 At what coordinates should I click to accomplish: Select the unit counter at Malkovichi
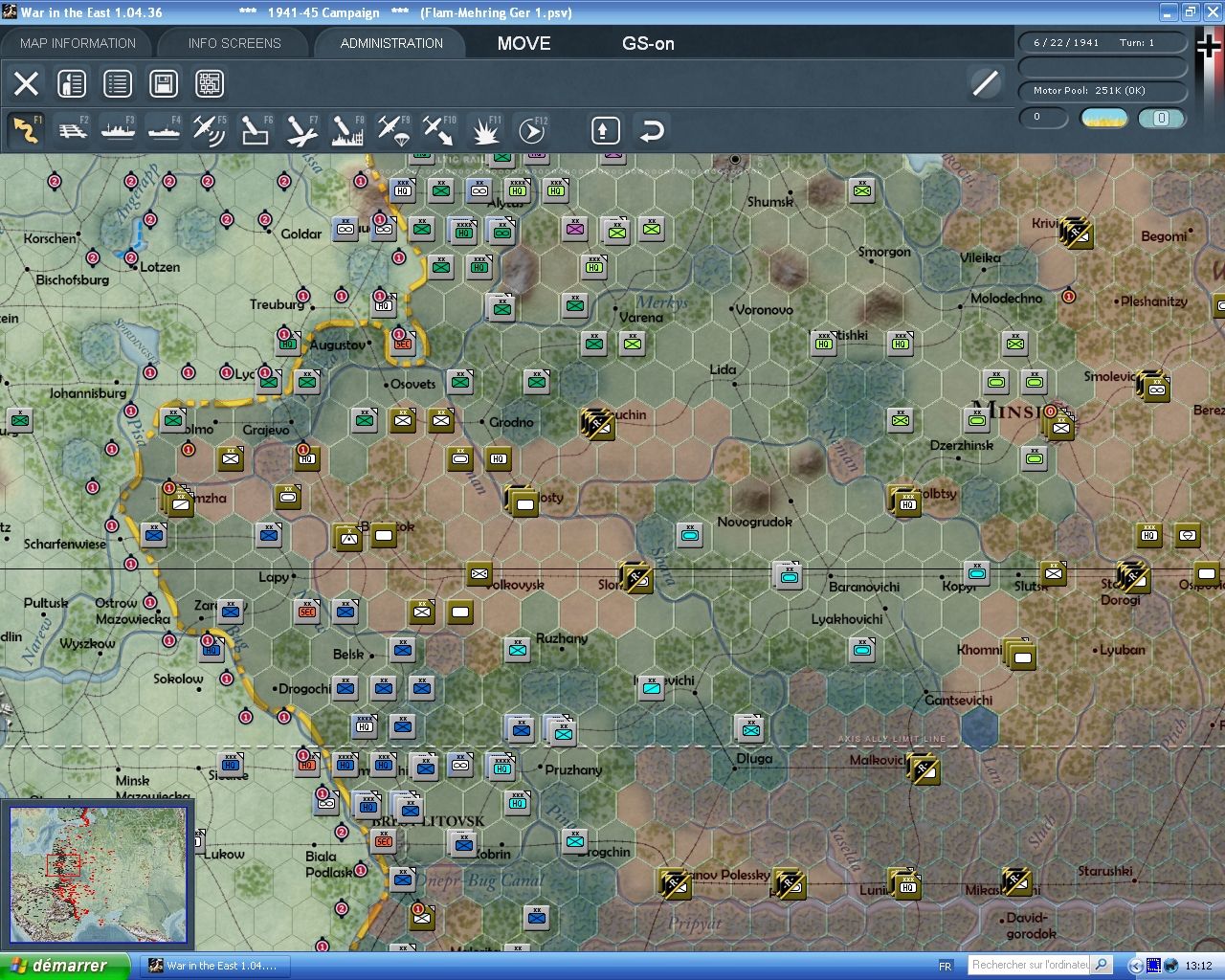pyautogui.click(x=923, y=769)
